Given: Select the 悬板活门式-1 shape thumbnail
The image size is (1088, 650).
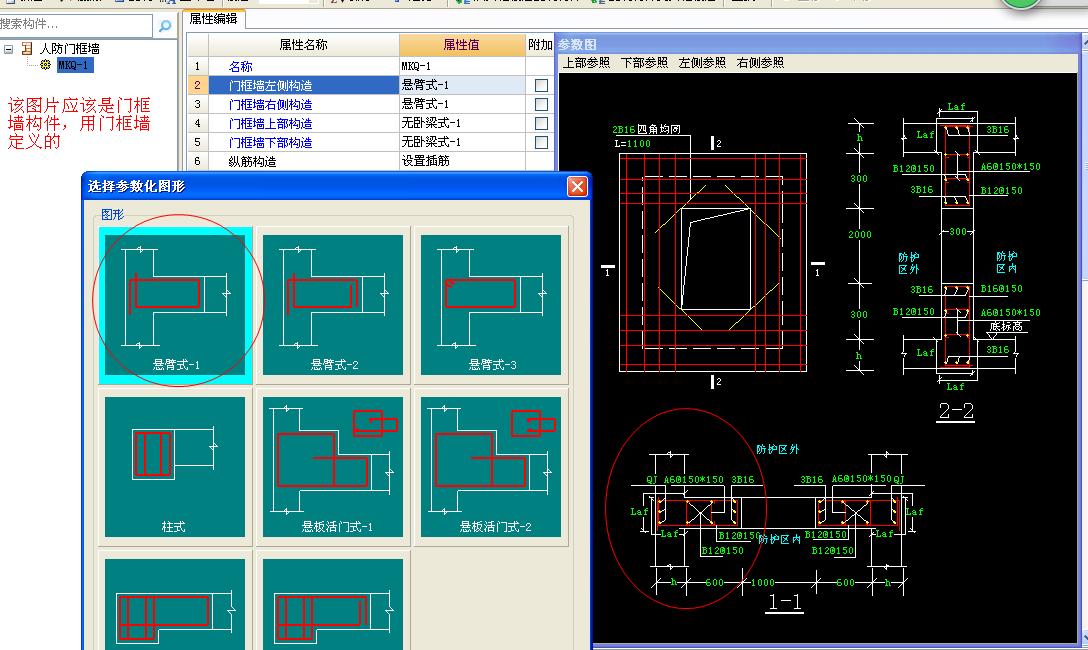Looking at the screenshot, I should tap(333, 467).
